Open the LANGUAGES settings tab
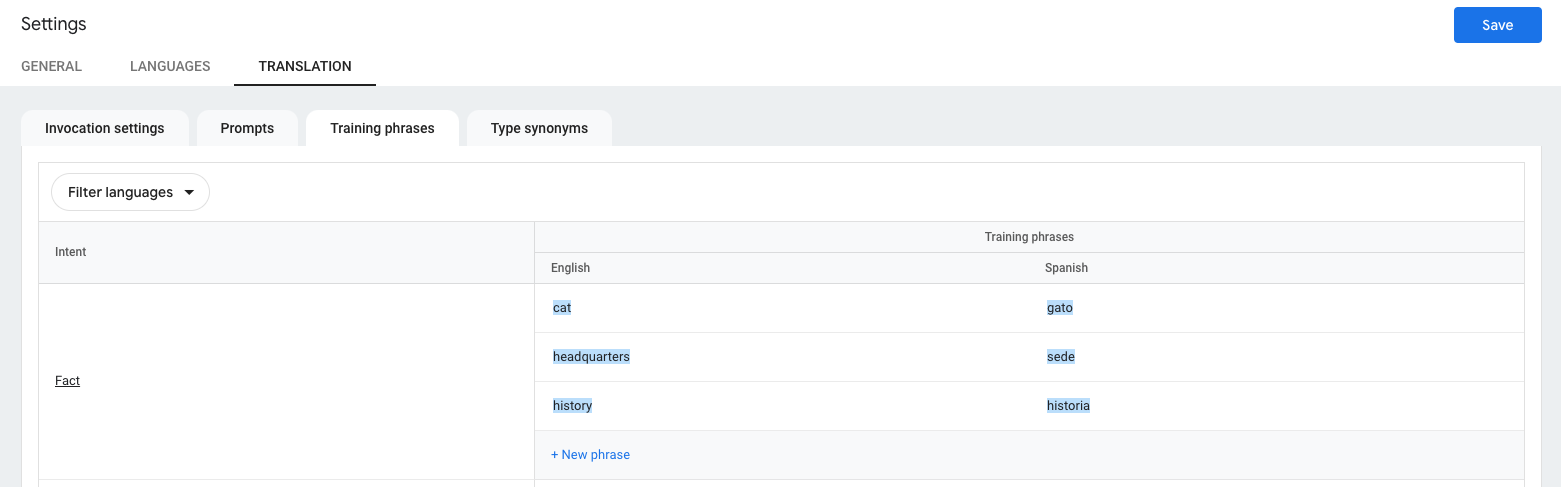Image resolution: width=1561 pixels, height=487 pixels. [x=170, y=66]
